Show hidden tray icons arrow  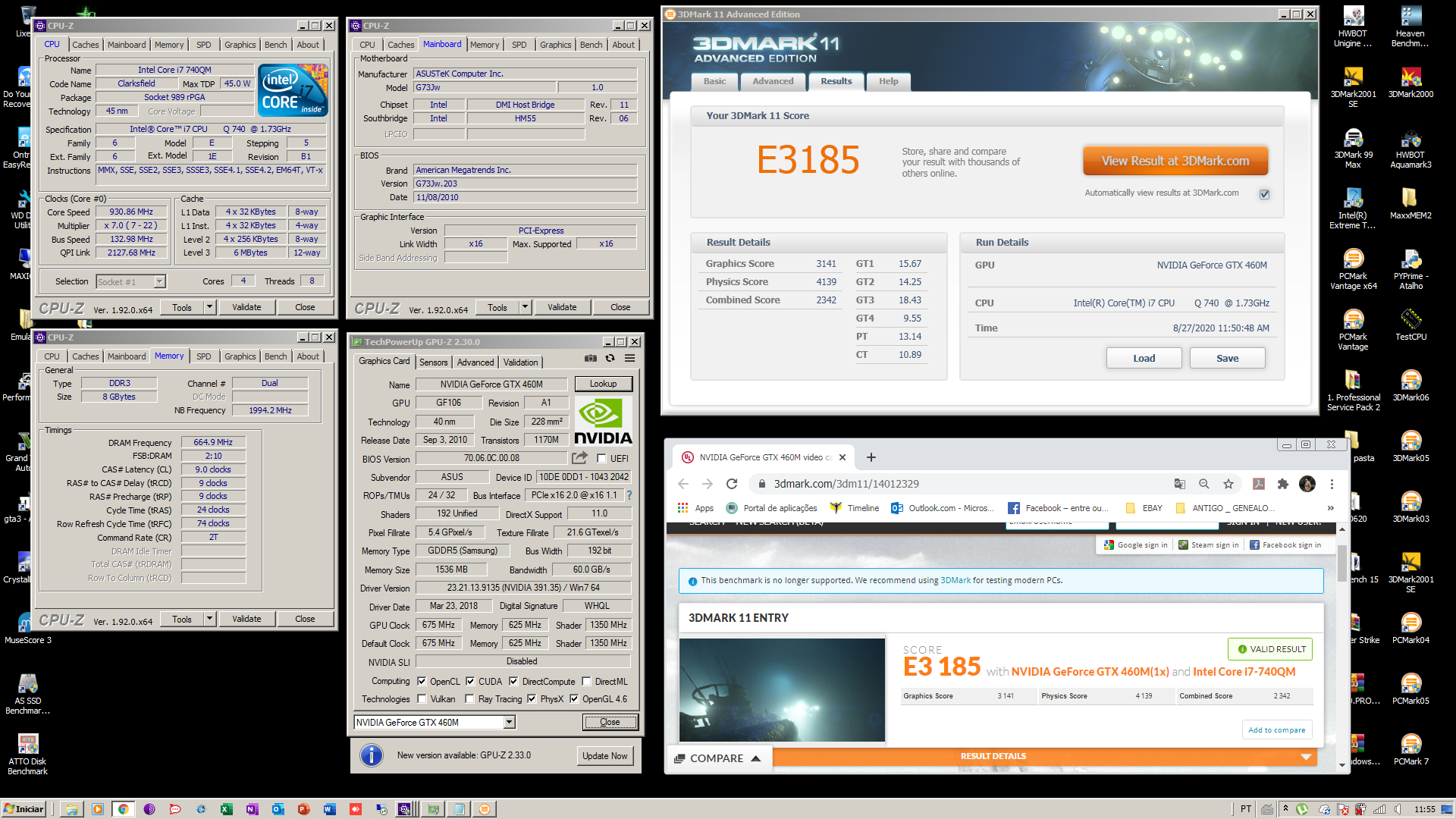click(x=1285, y=809)
